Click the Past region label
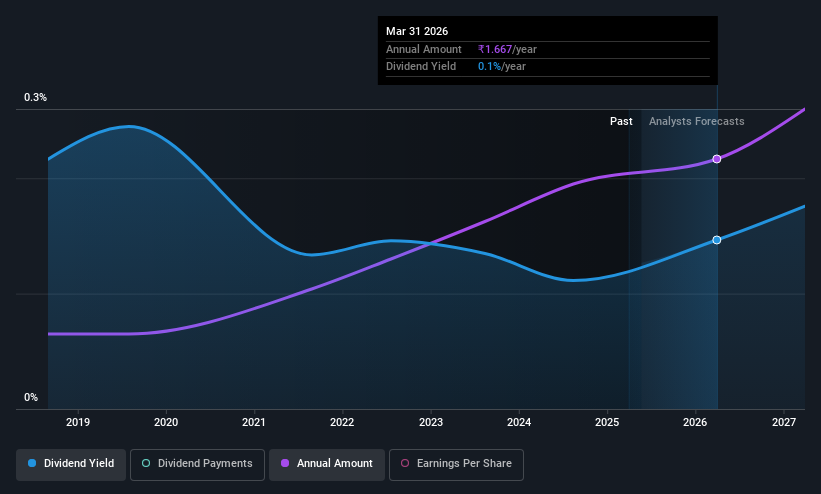This screenshot has width=821, height=494. (621, 122)
